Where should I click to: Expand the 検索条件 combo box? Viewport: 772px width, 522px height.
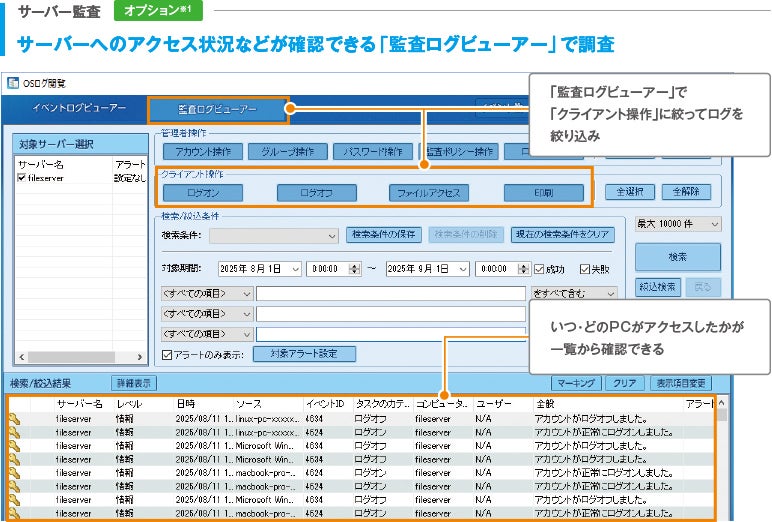[332, 236]
